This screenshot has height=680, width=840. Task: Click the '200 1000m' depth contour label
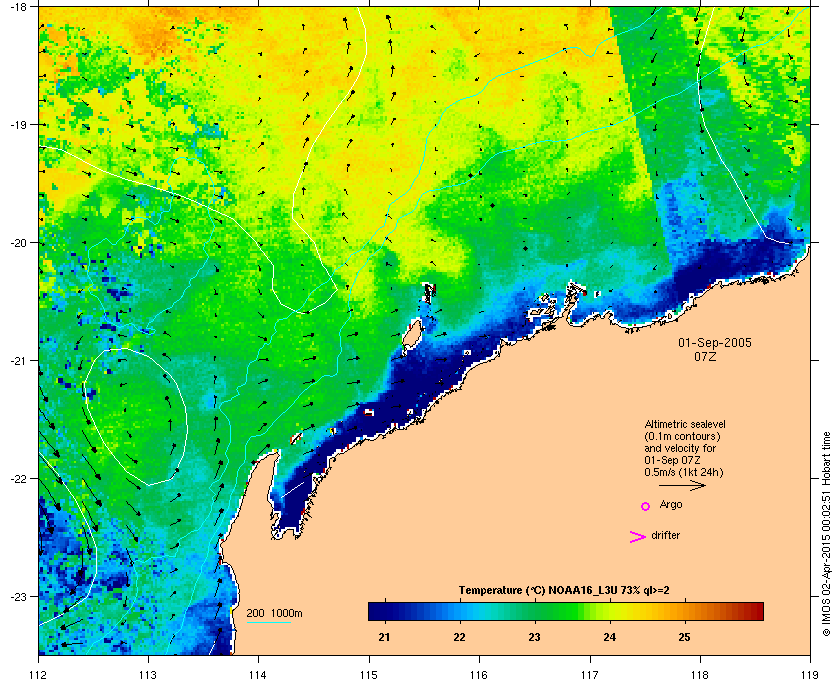pyautogui.click(x=274, y=614)
